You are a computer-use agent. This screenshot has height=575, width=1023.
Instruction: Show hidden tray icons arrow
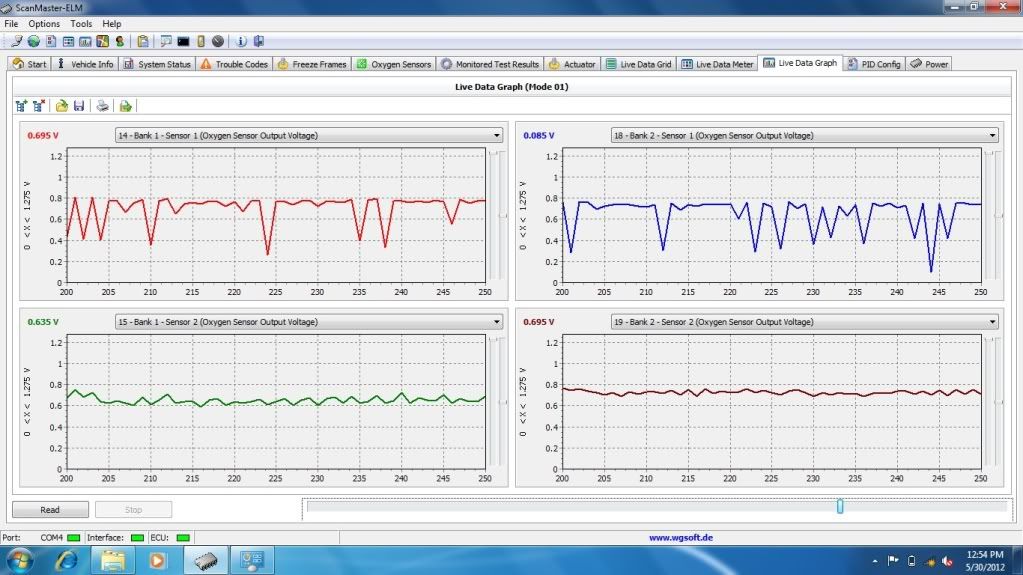[x=875, y=561]
